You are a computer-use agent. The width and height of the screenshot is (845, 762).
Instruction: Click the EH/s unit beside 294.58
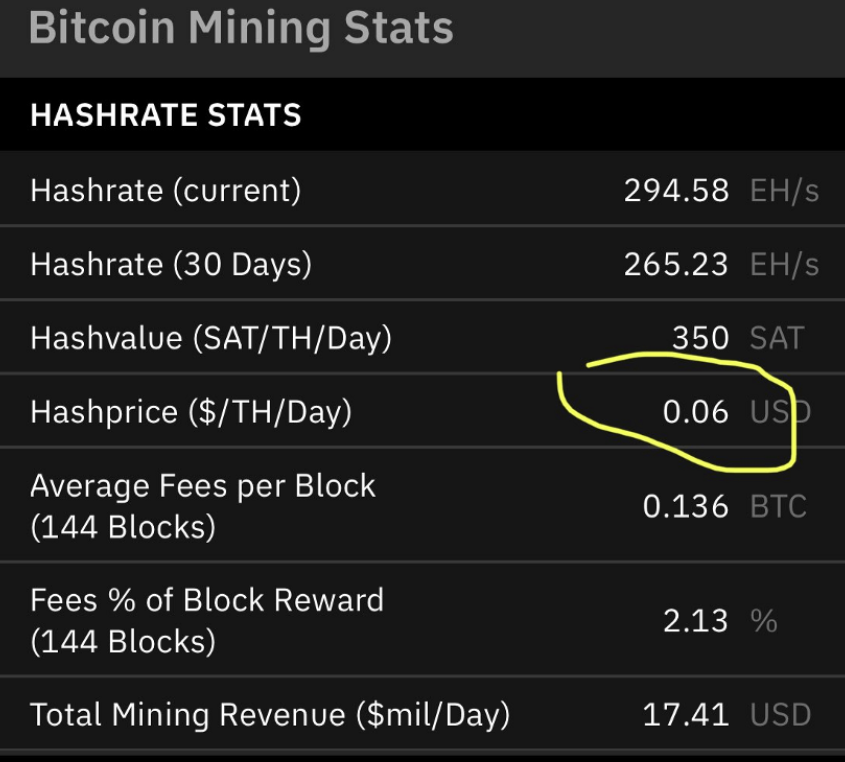(785, 191)
